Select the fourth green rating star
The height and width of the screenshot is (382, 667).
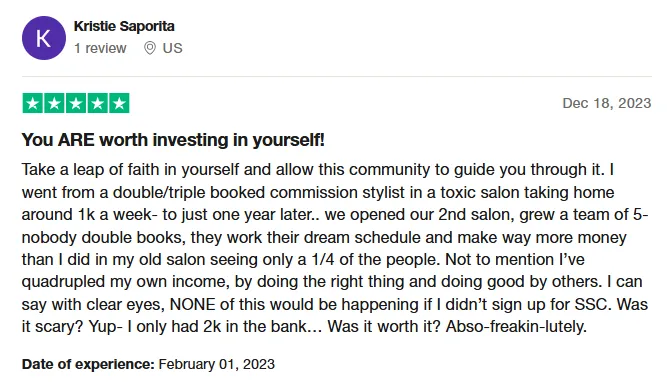[x=97, y=103]
